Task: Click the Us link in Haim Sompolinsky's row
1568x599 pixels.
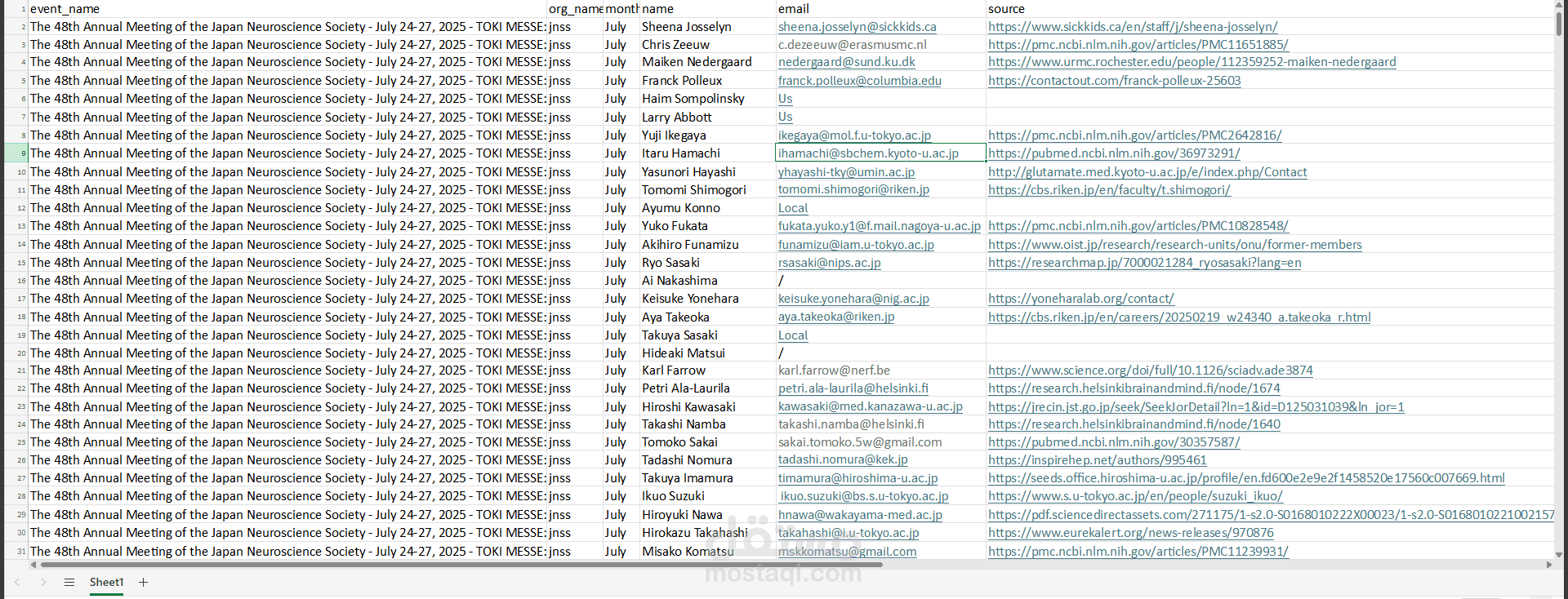Action: tap(785, 99)
